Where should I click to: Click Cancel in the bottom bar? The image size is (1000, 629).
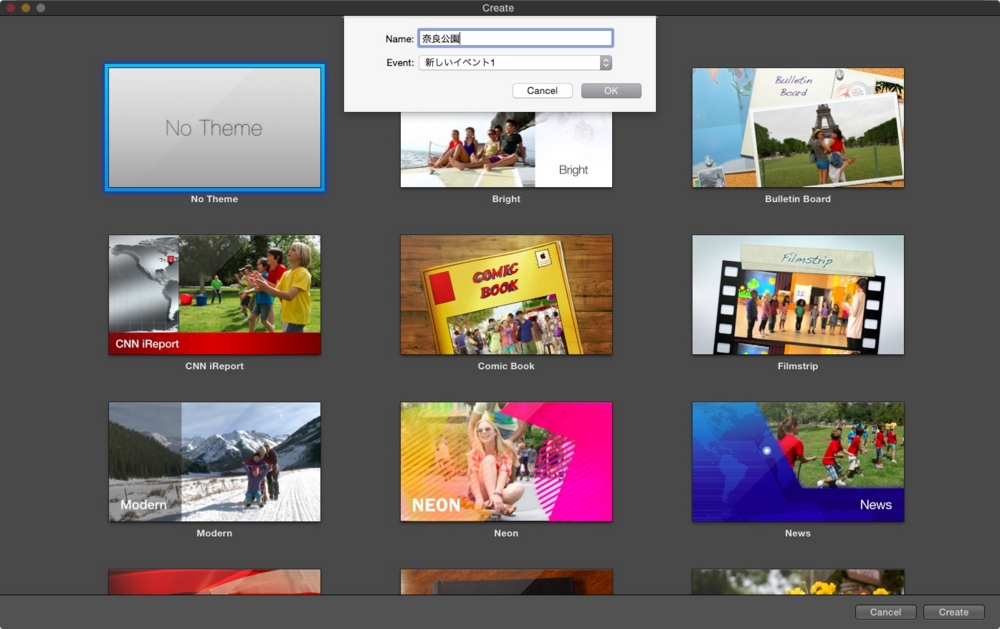point(885,612)
